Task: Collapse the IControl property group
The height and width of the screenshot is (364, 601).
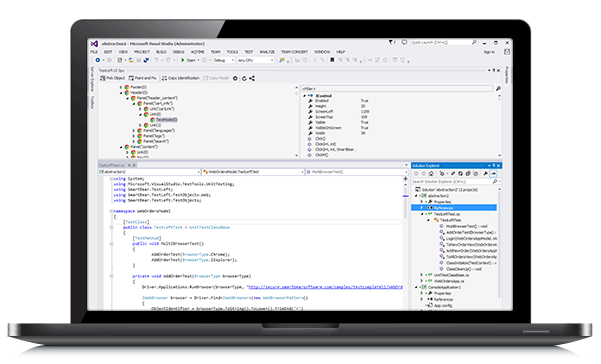Action: tap(305, 96)
